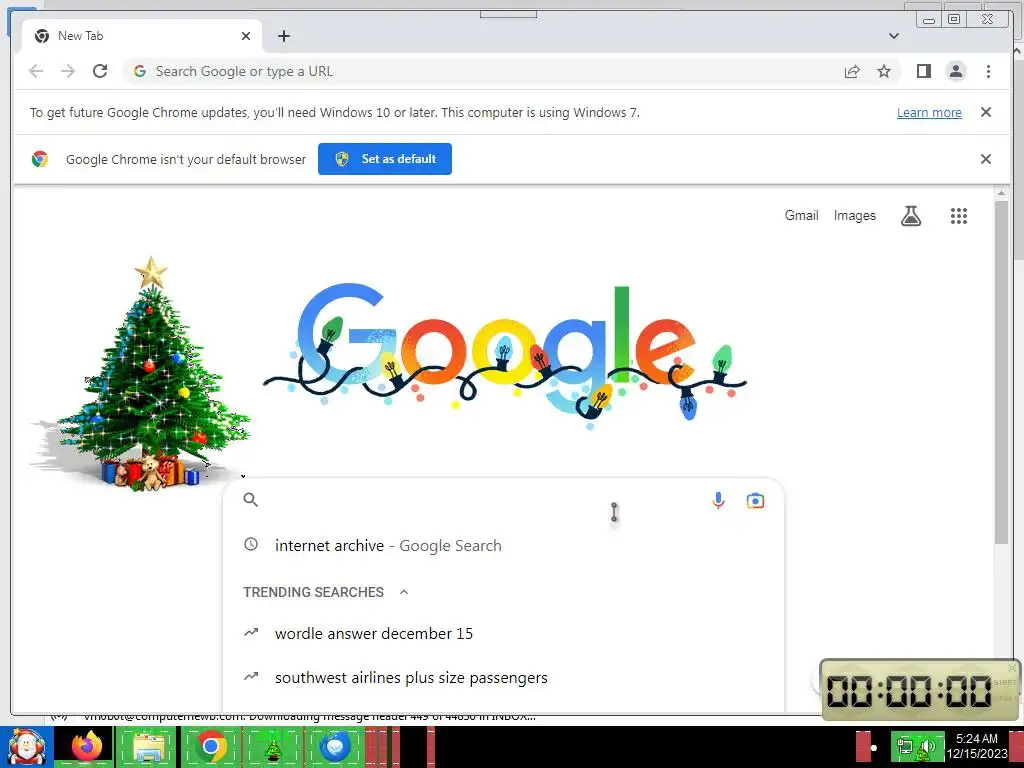Click the Christmas tree taskbar icon
The height and width of the screenshot is (768, 1024).
coord(272,747)
